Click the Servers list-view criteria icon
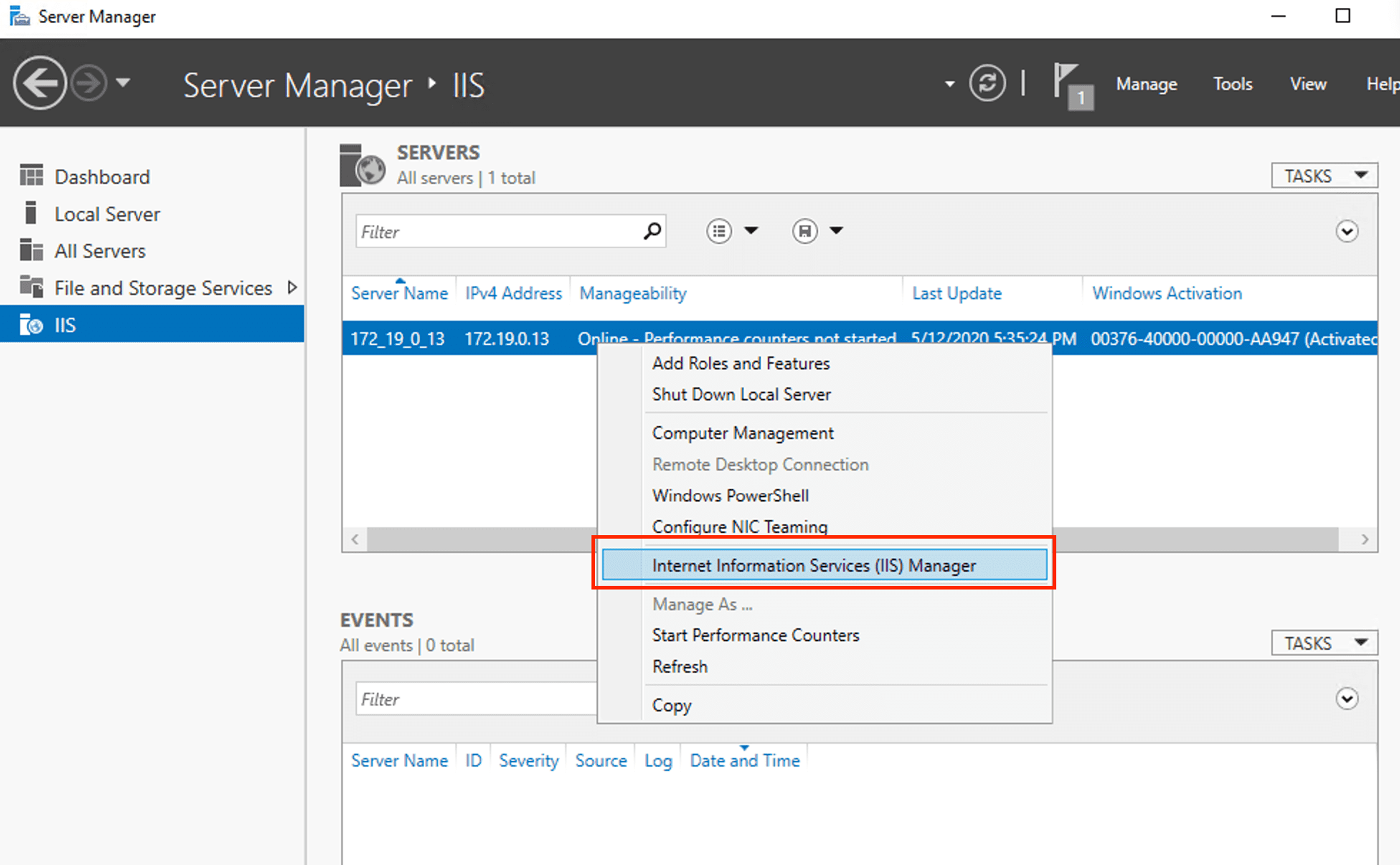The image size is (1400, 865). (719, 231)
